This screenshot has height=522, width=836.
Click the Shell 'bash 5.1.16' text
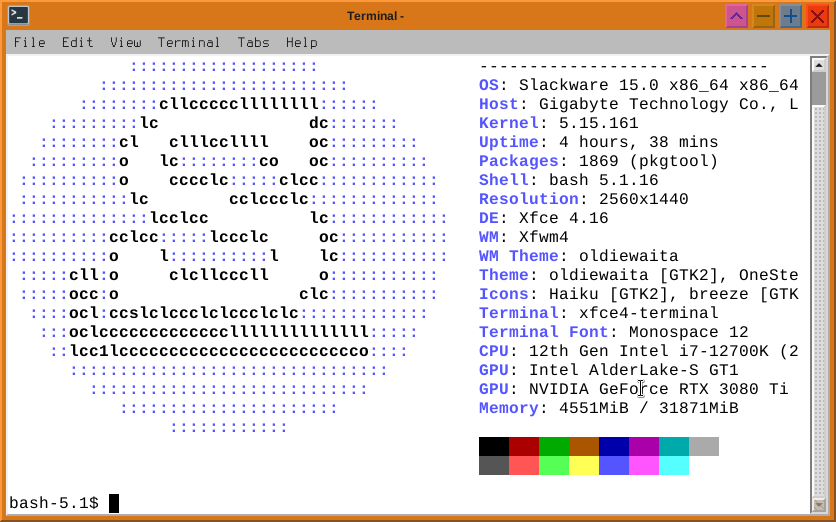point(604,180)
